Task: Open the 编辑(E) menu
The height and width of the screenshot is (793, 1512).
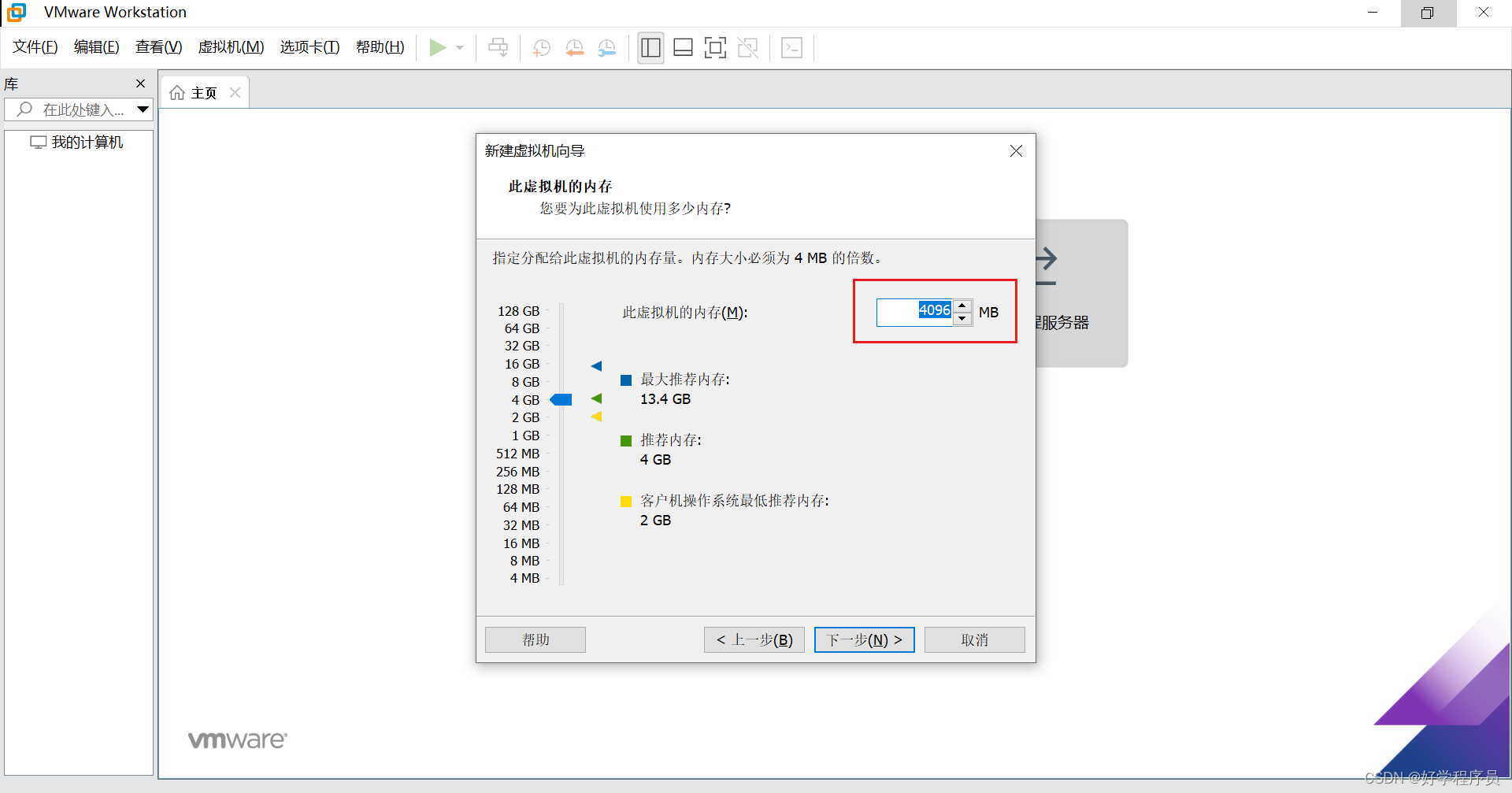Action: [x=96, y=47]
